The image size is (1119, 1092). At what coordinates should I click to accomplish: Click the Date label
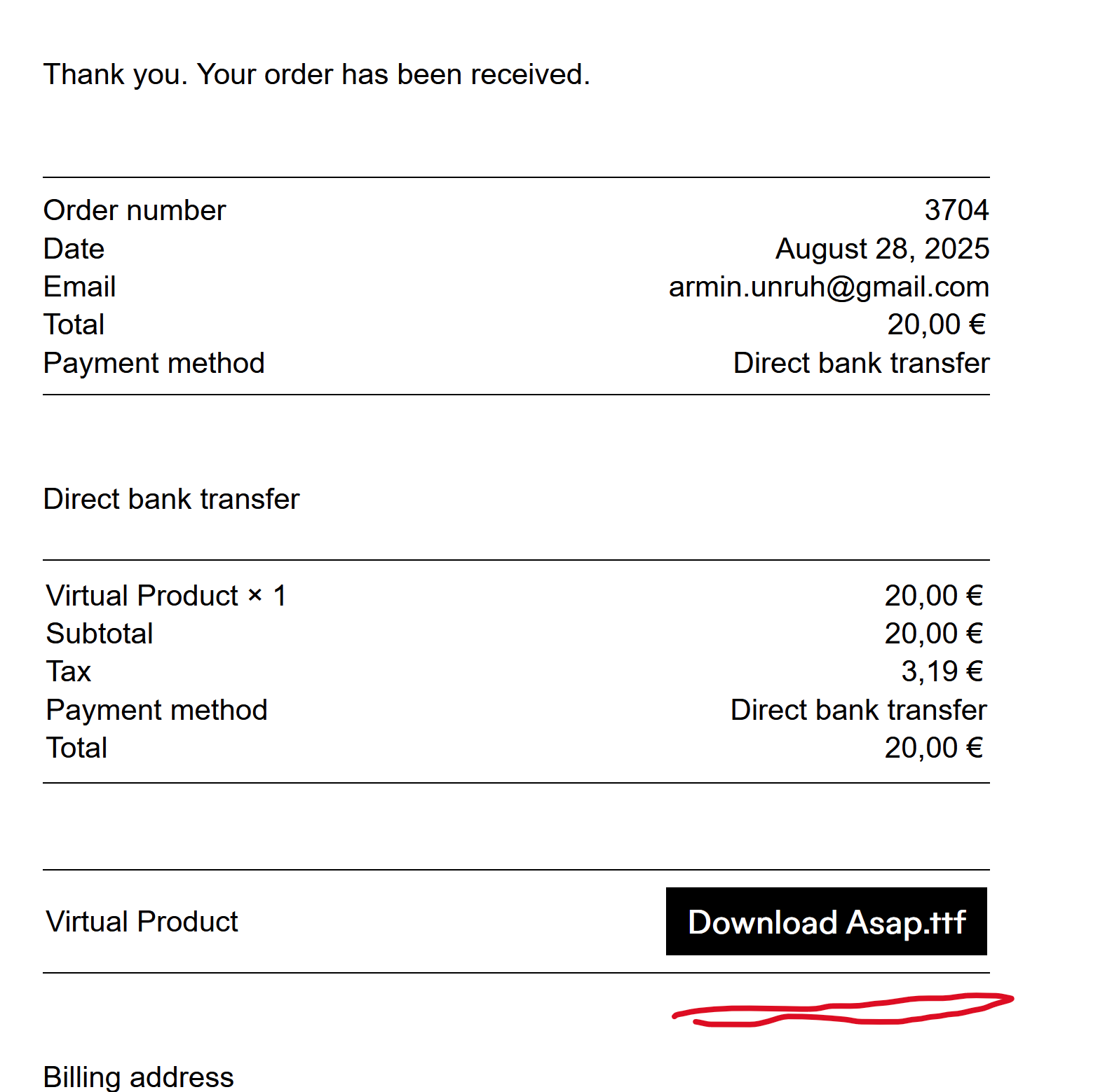click(x=74, y=249)
